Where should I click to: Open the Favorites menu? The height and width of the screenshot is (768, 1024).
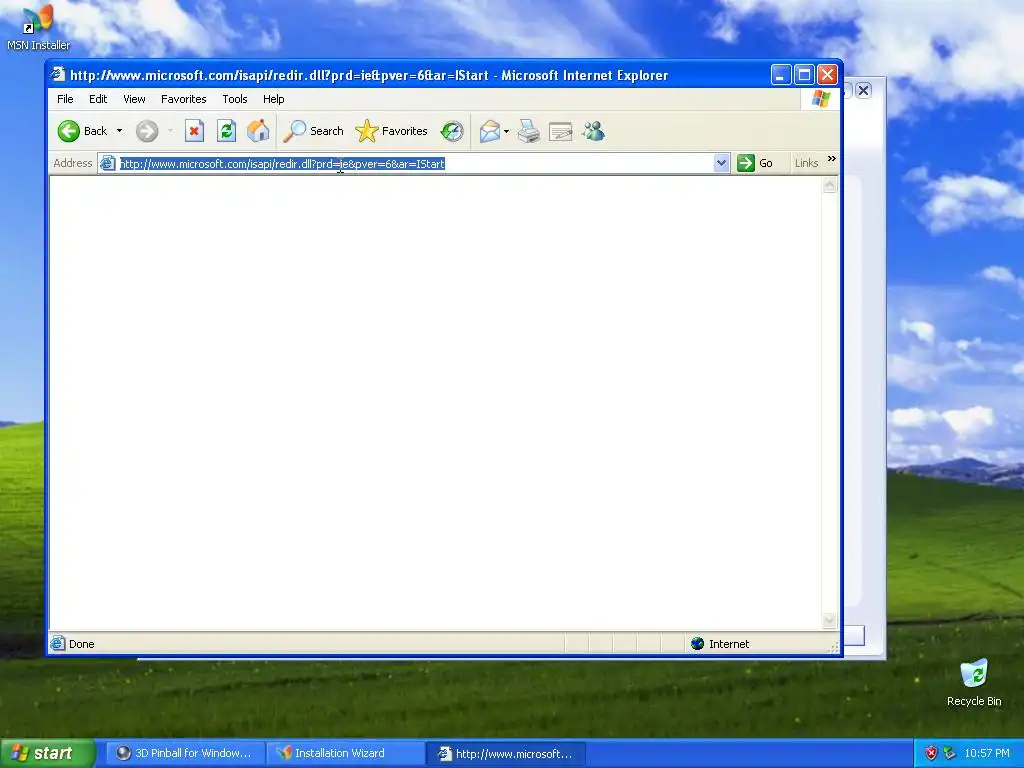(184, 99)
